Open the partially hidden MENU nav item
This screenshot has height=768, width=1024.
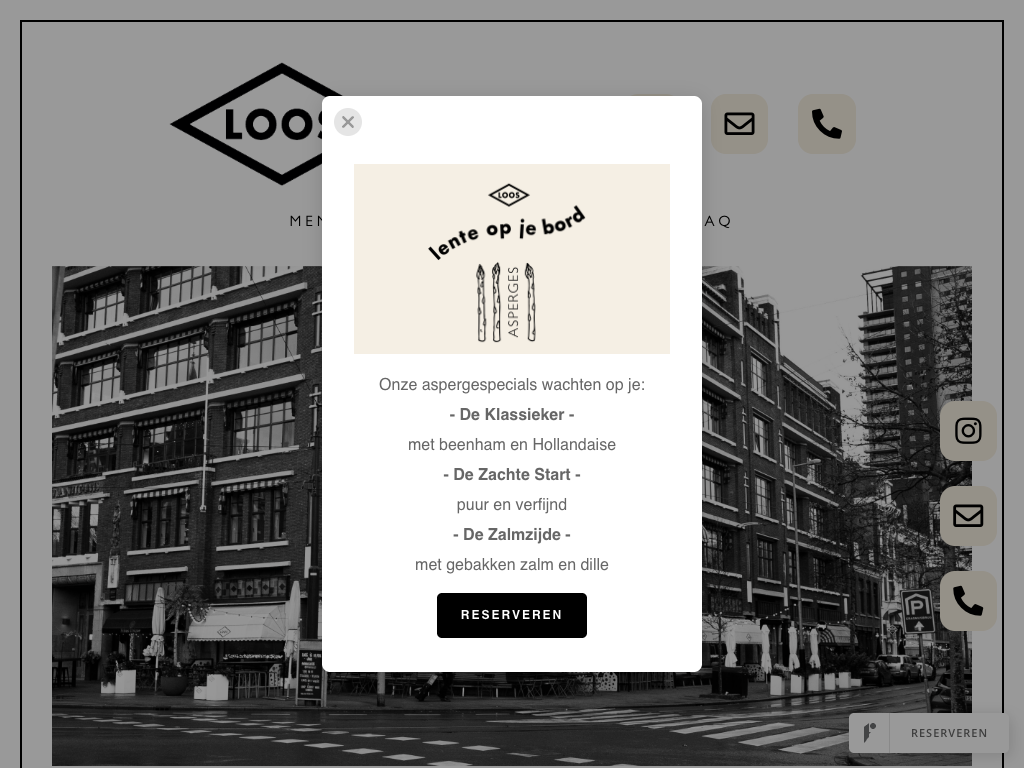pos(306,221)
